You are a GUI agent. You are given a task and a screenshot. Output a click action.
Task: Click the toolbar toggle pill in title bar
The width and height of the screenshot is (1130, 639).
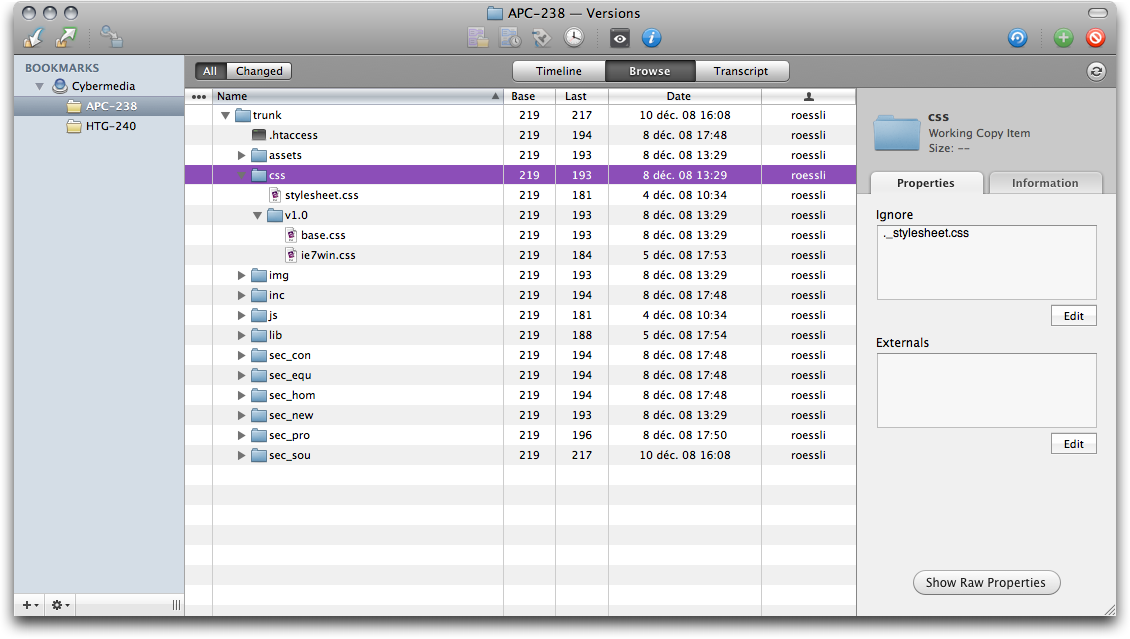point(1098,13)
